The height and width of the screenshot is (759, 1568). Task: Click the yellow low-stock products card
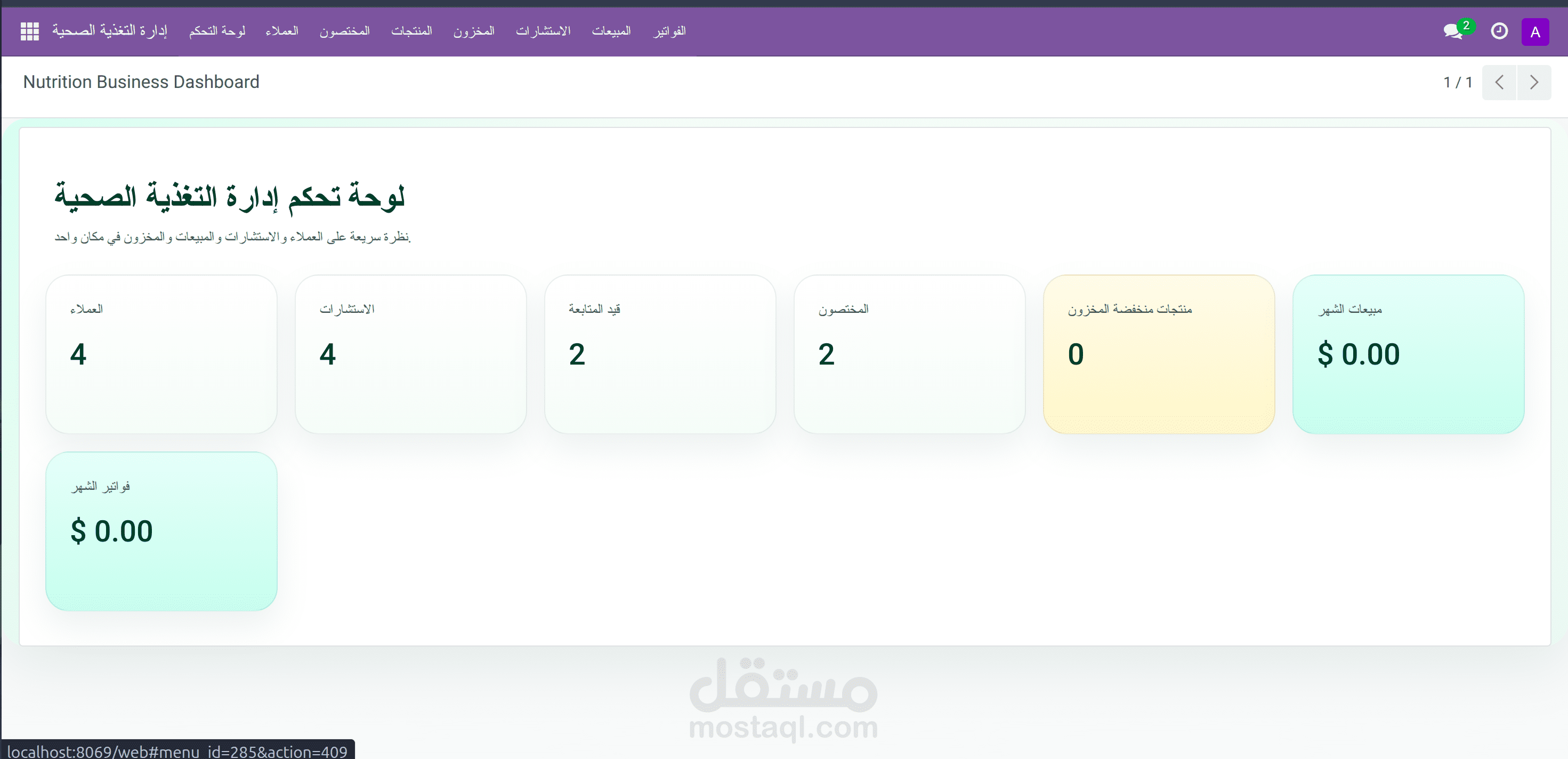click(1158, 354)
